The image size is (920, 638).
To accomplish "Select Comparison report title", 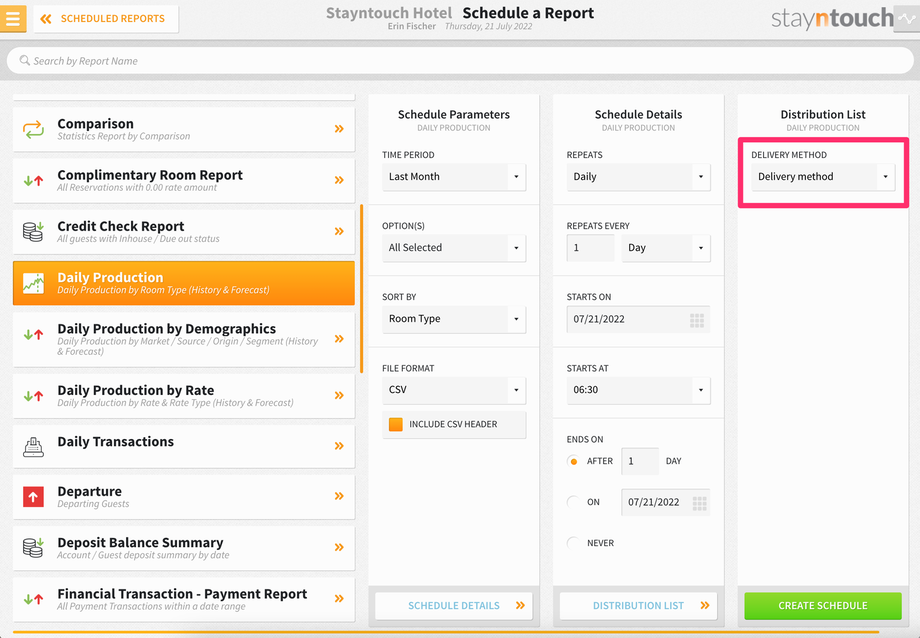I will coord(96,124).
